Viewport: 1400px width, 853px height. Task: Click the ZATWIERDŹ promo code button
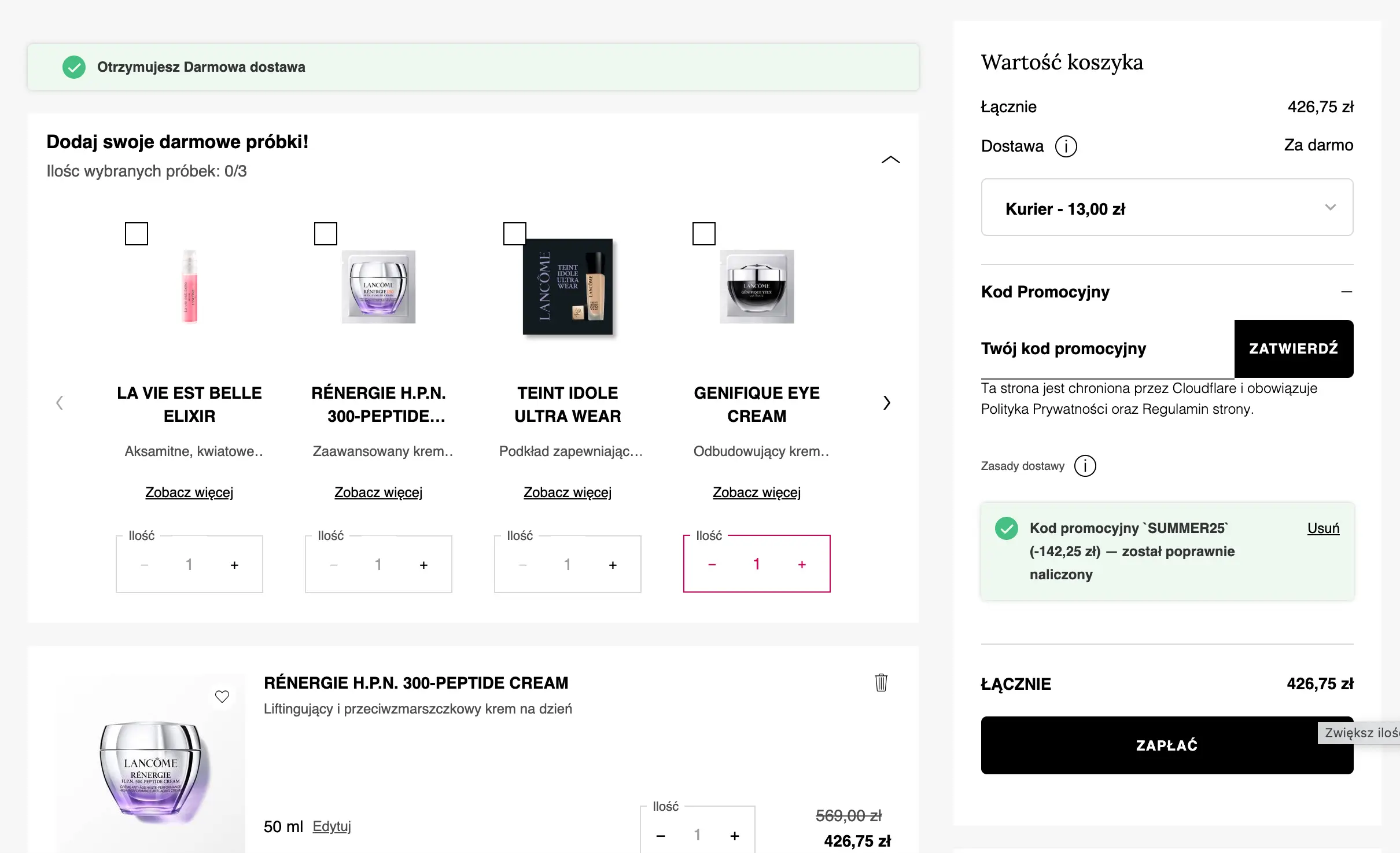[x=1294, y=349]
